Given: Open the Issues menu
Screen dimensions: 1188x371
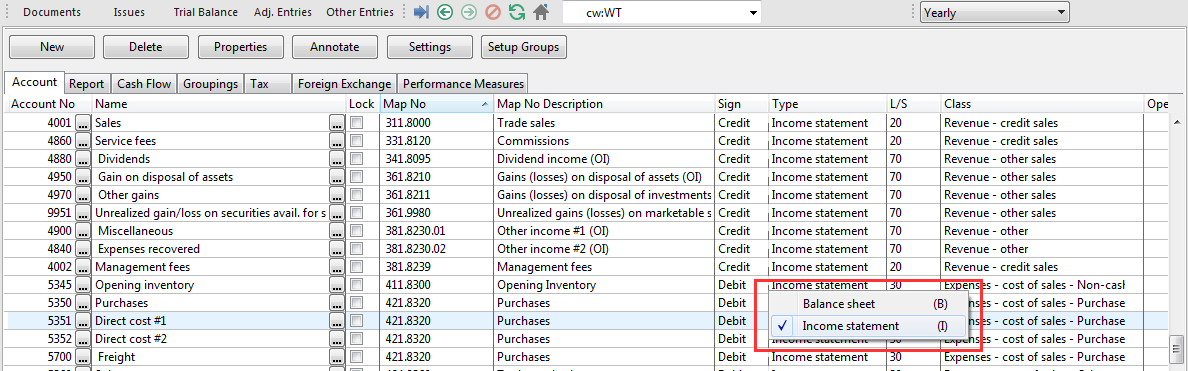Looking at the screenshot, I should [x=129, y=12].
